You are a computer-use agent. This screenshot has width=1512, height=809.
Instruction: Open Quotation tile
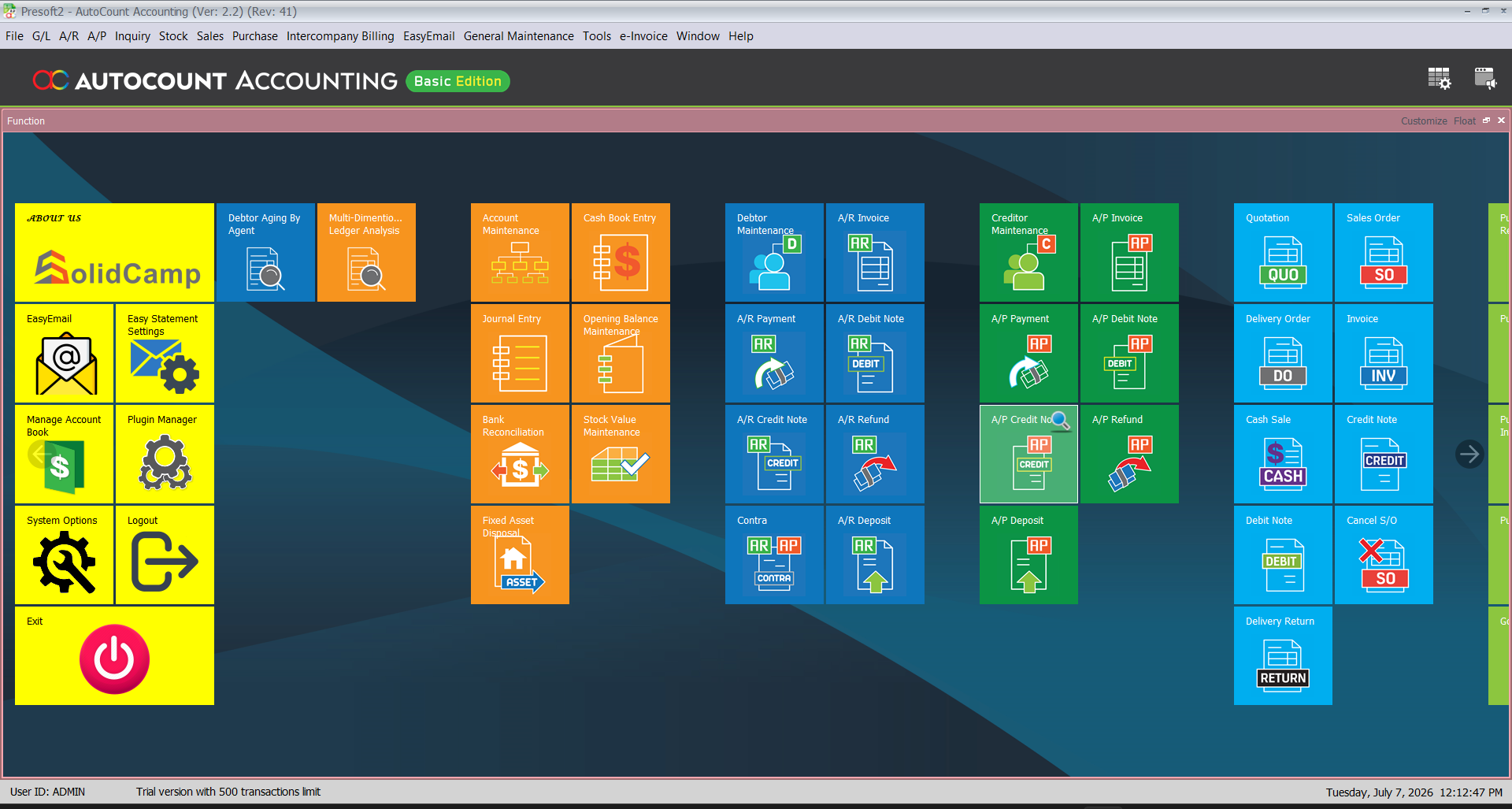point(1283,252)
